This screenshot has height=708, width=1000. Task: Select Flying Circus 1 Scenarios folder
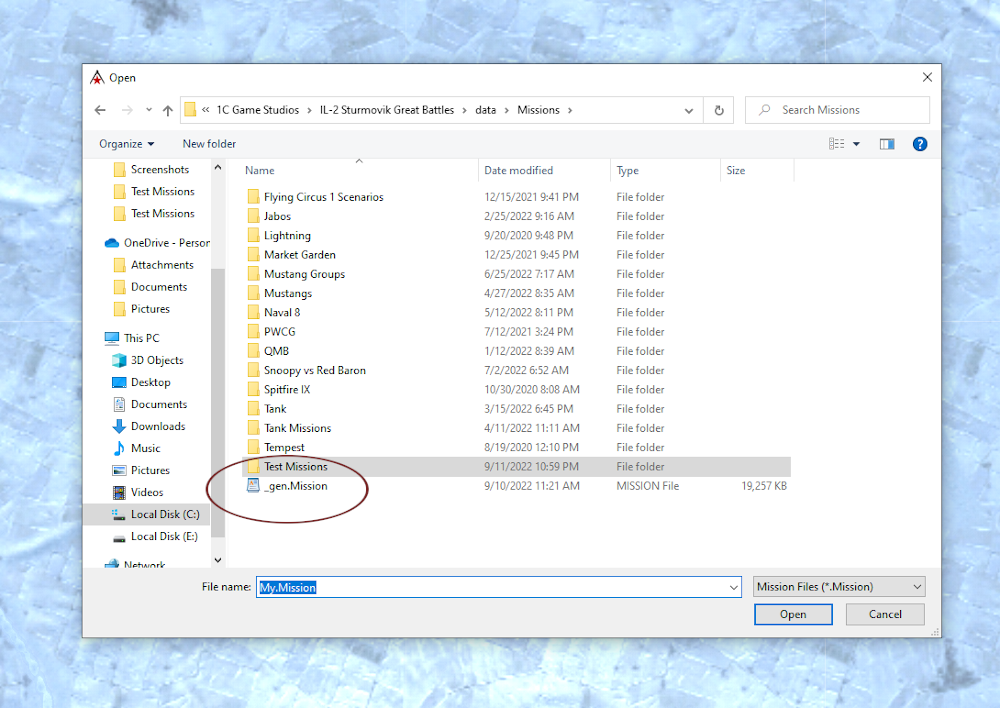tap(323, 197)
